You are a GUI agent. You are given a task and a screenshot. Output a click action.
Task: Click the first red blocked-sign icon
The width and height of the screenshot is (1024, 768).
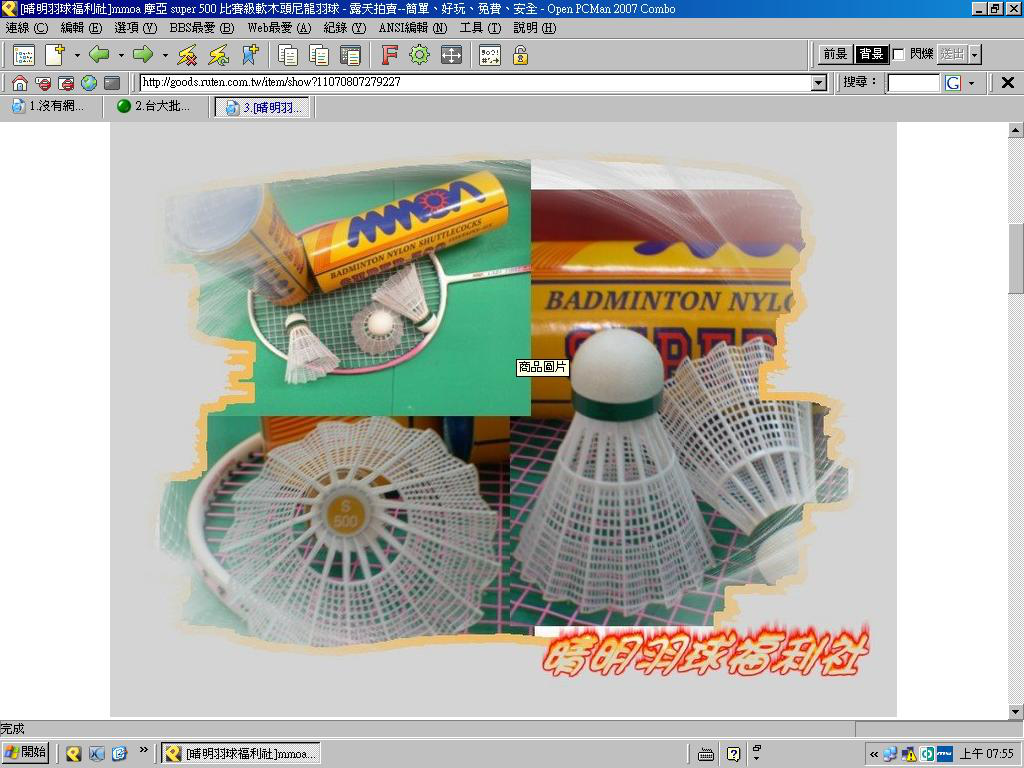(x=43, y=83)
